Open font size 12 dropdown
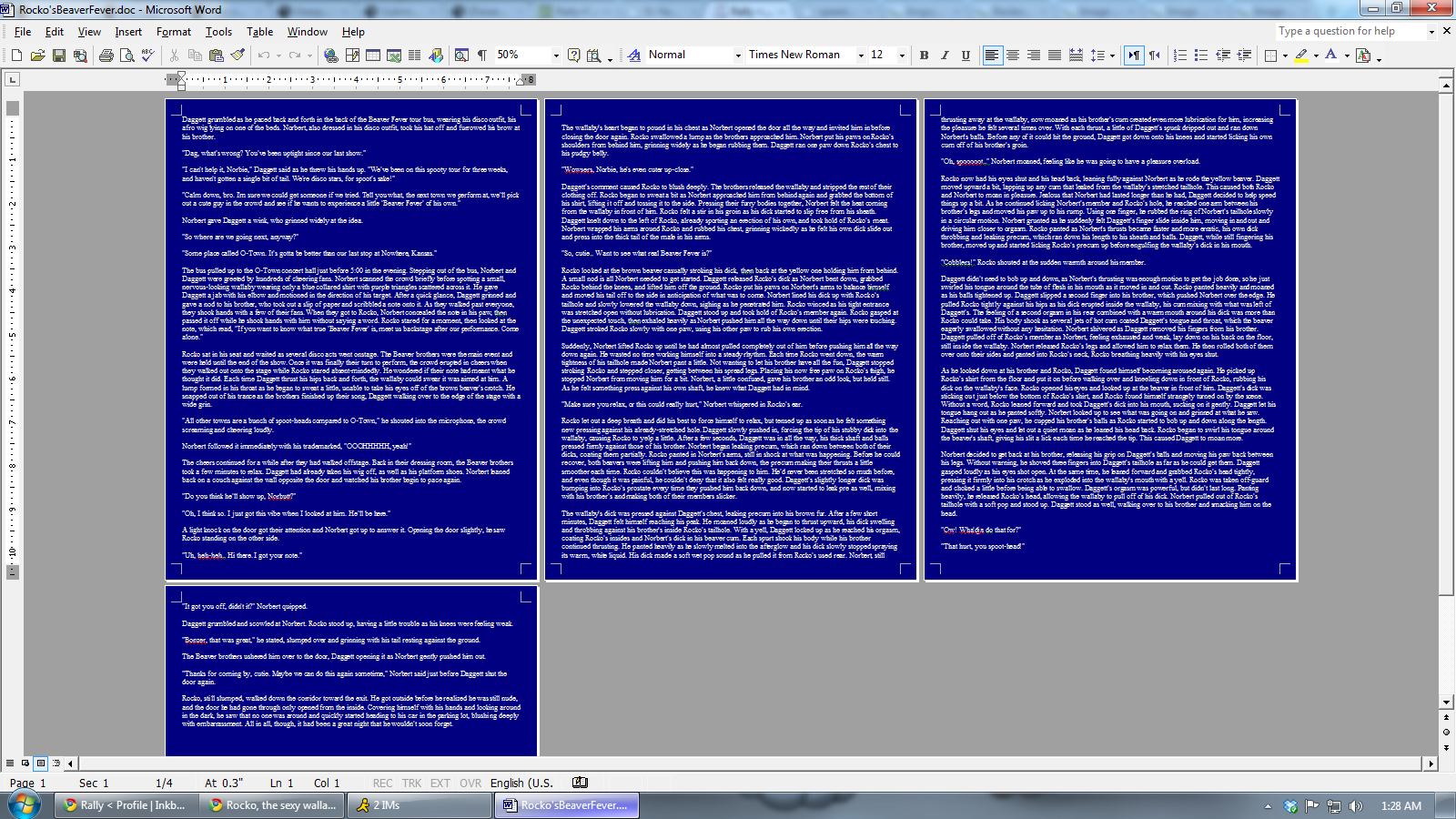 pos(902,56)
